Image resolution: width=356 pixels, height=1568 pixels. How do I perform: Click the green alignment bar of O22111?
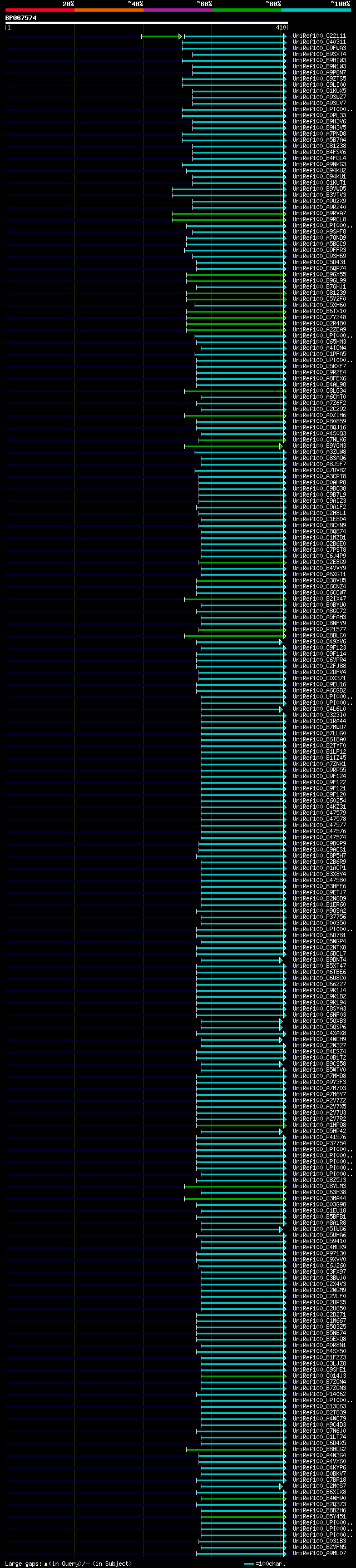pyautogui.click(x=161, y=37)
